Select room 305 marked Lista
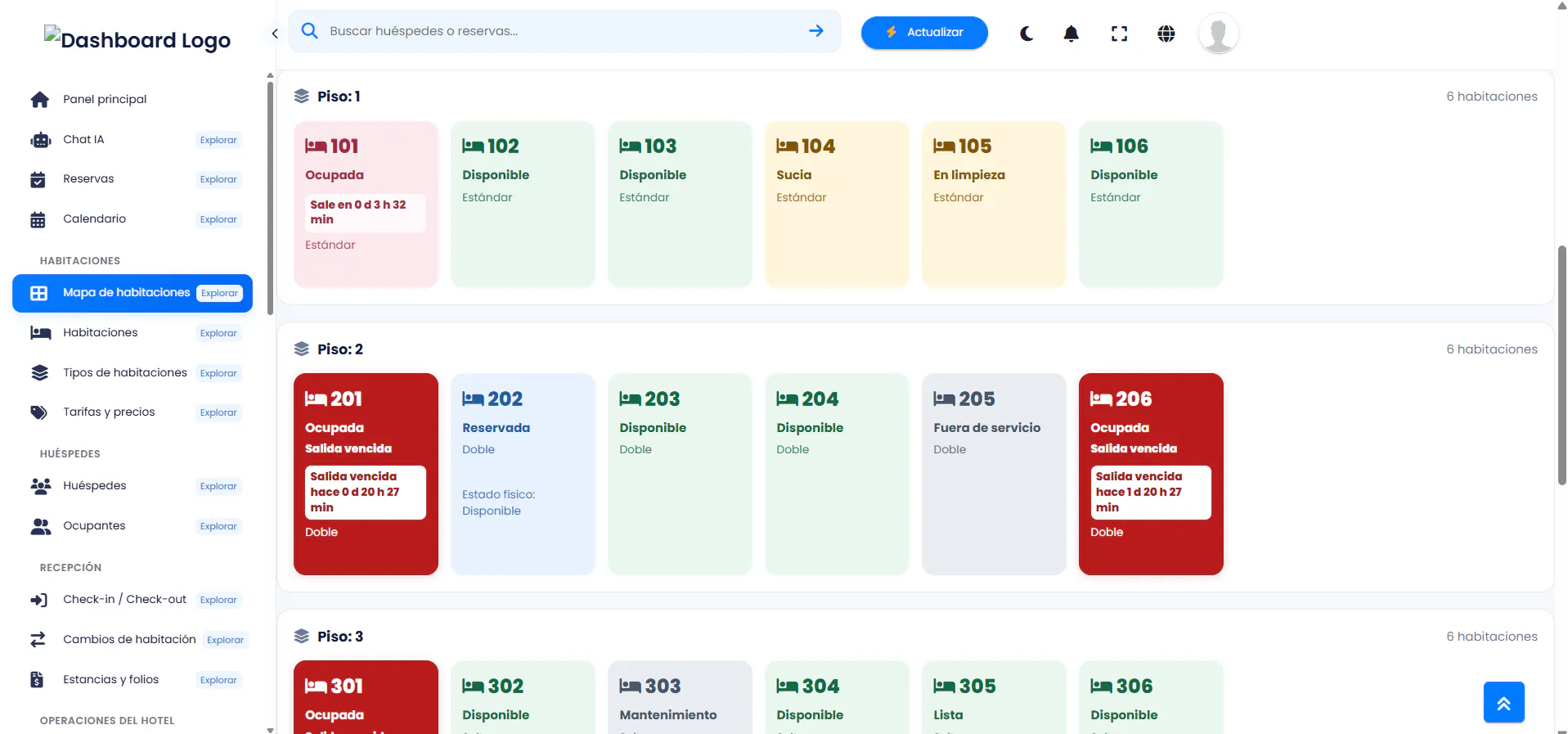1568x734 pixels. pos(994,697)
